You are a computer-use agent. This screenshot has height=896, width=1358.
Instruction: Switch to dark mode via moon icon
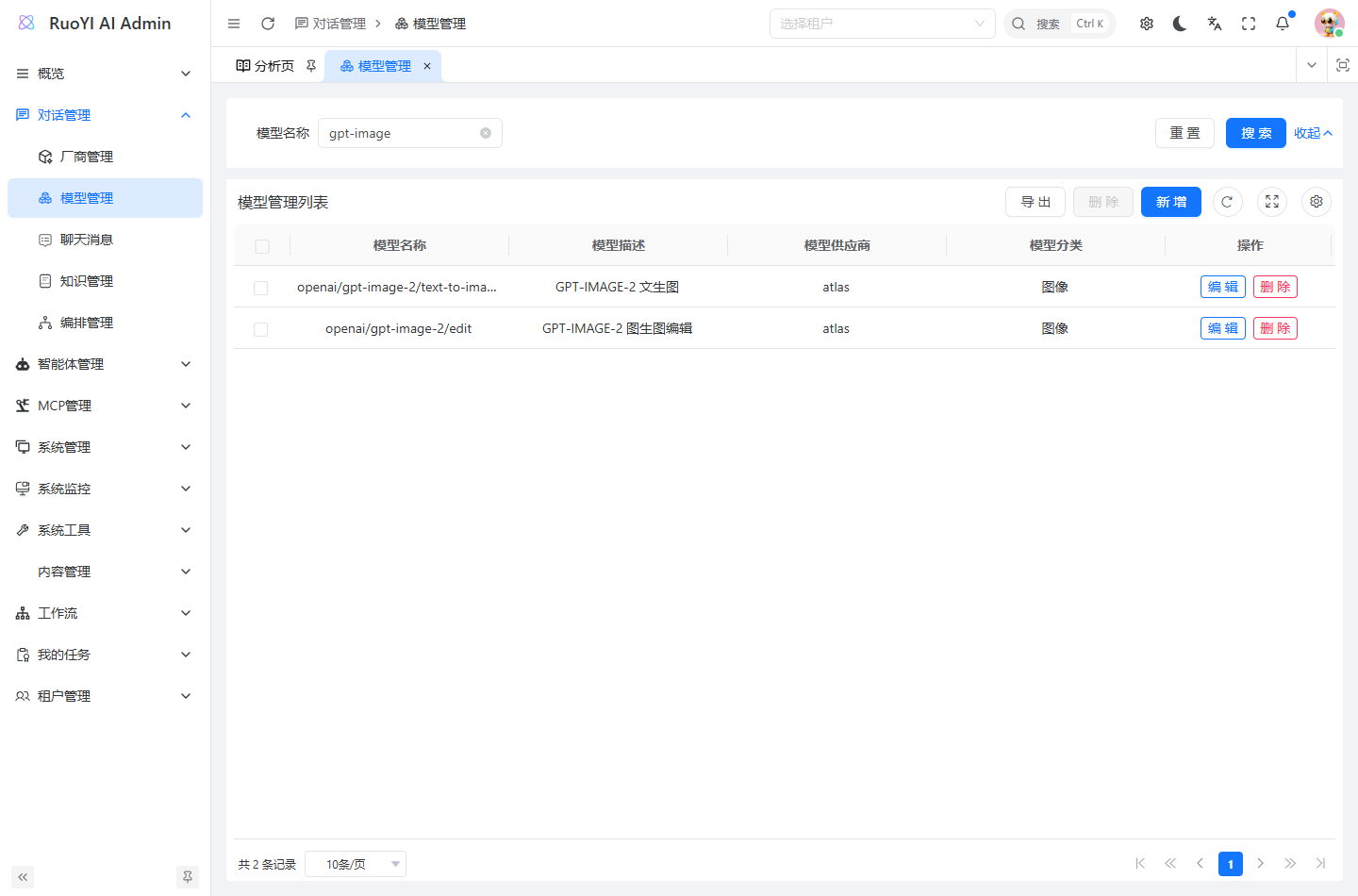coord(1180,24)
